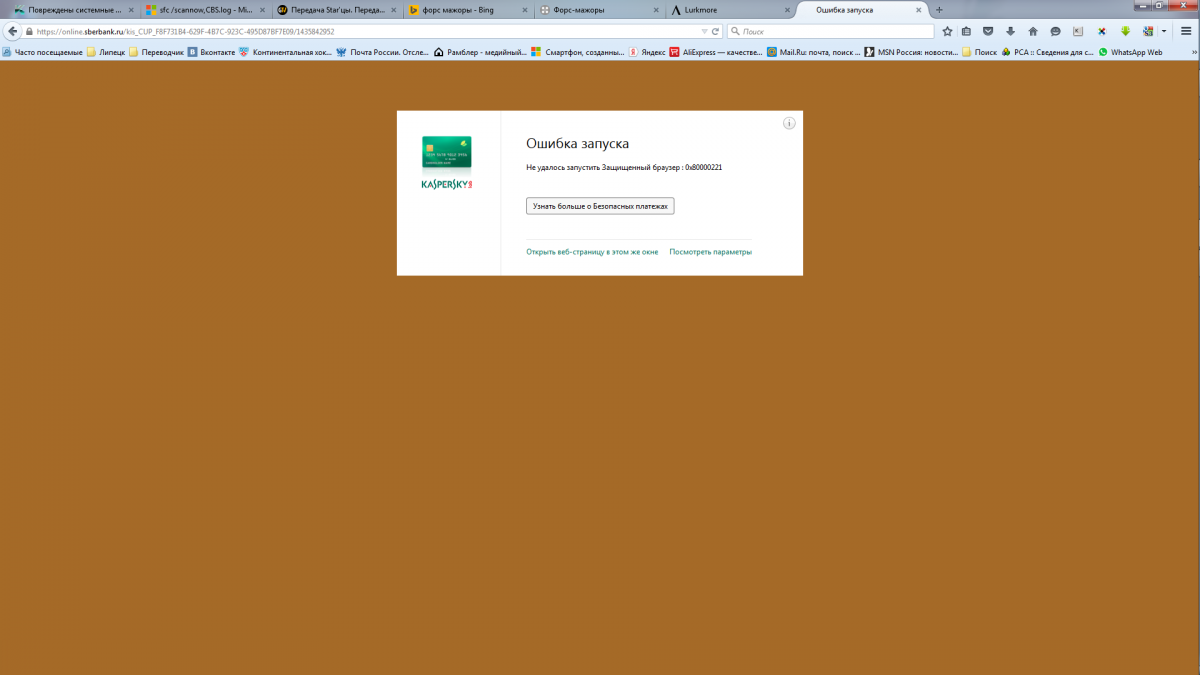Click the 'Ошибка запуска' heading text
This screenshot has width=1200, height=675.
[577, 144]
